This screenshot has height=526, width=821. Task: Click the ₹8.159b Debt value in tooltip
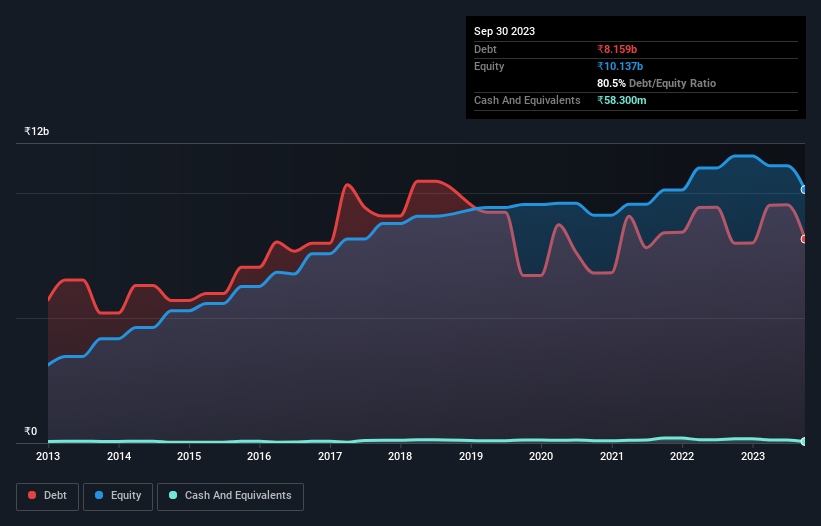tap(617, 49)
